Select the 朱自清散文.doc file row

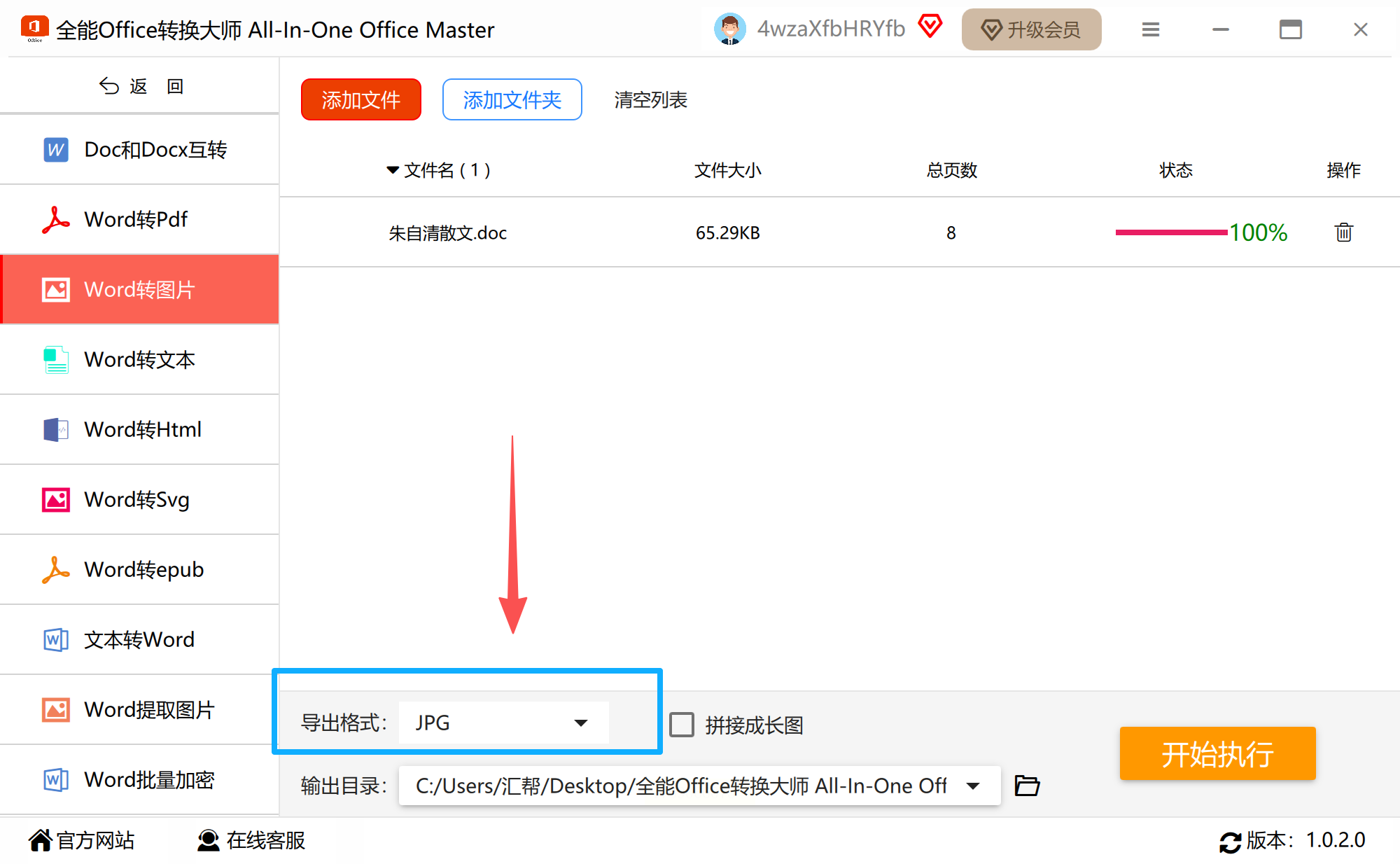(x=448, y=232)
